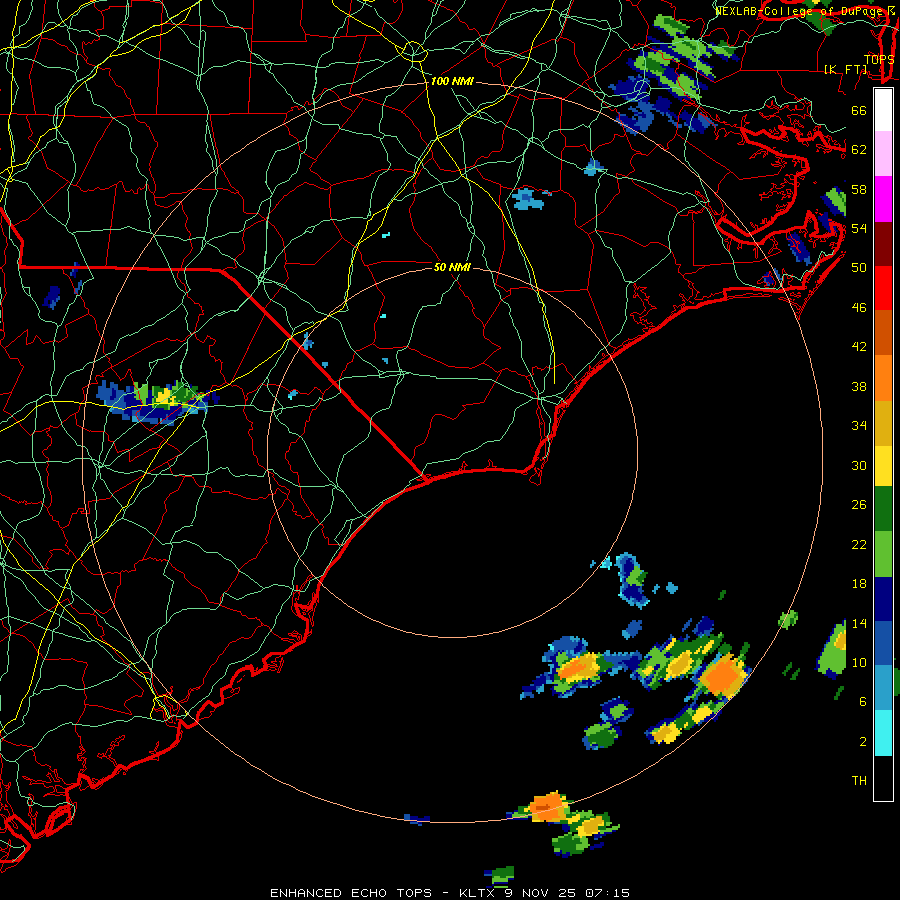Select the 50 legend value label

(x=859, y=267)
